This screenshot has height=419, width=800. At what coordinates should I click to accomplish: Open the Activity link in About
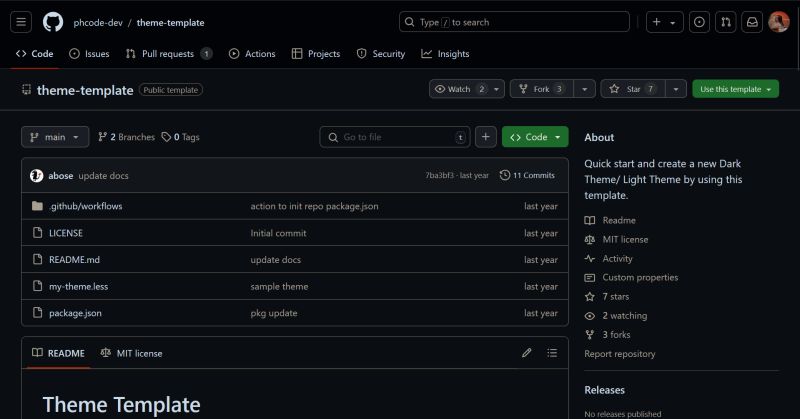[x=609, y=258]
